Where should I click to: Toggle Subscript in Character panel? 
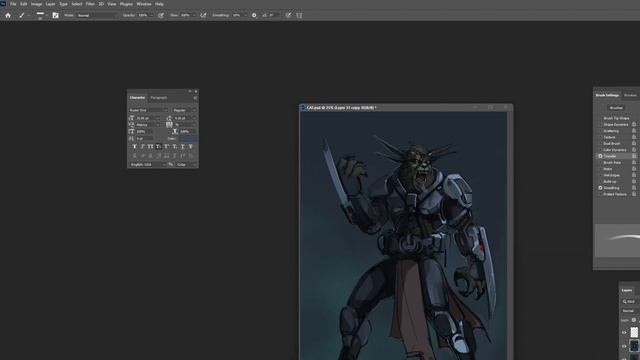(x=175, y=147)
